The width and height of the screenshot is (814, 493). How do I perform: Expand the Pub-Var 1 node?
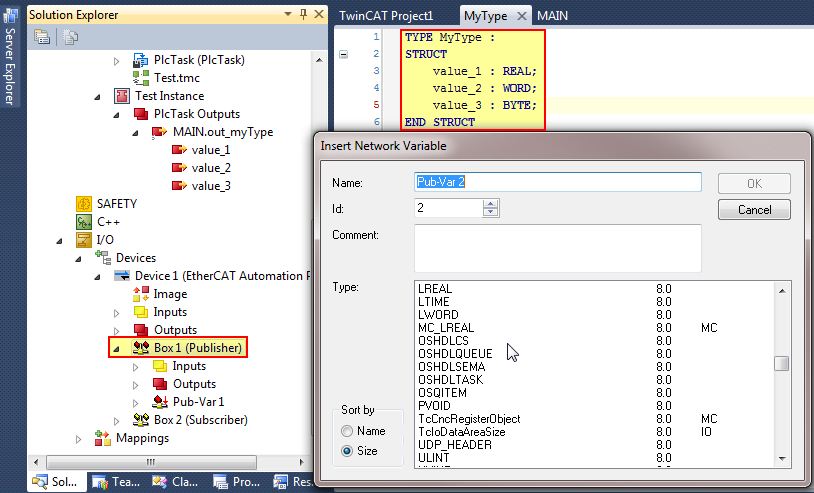(135, 403)
